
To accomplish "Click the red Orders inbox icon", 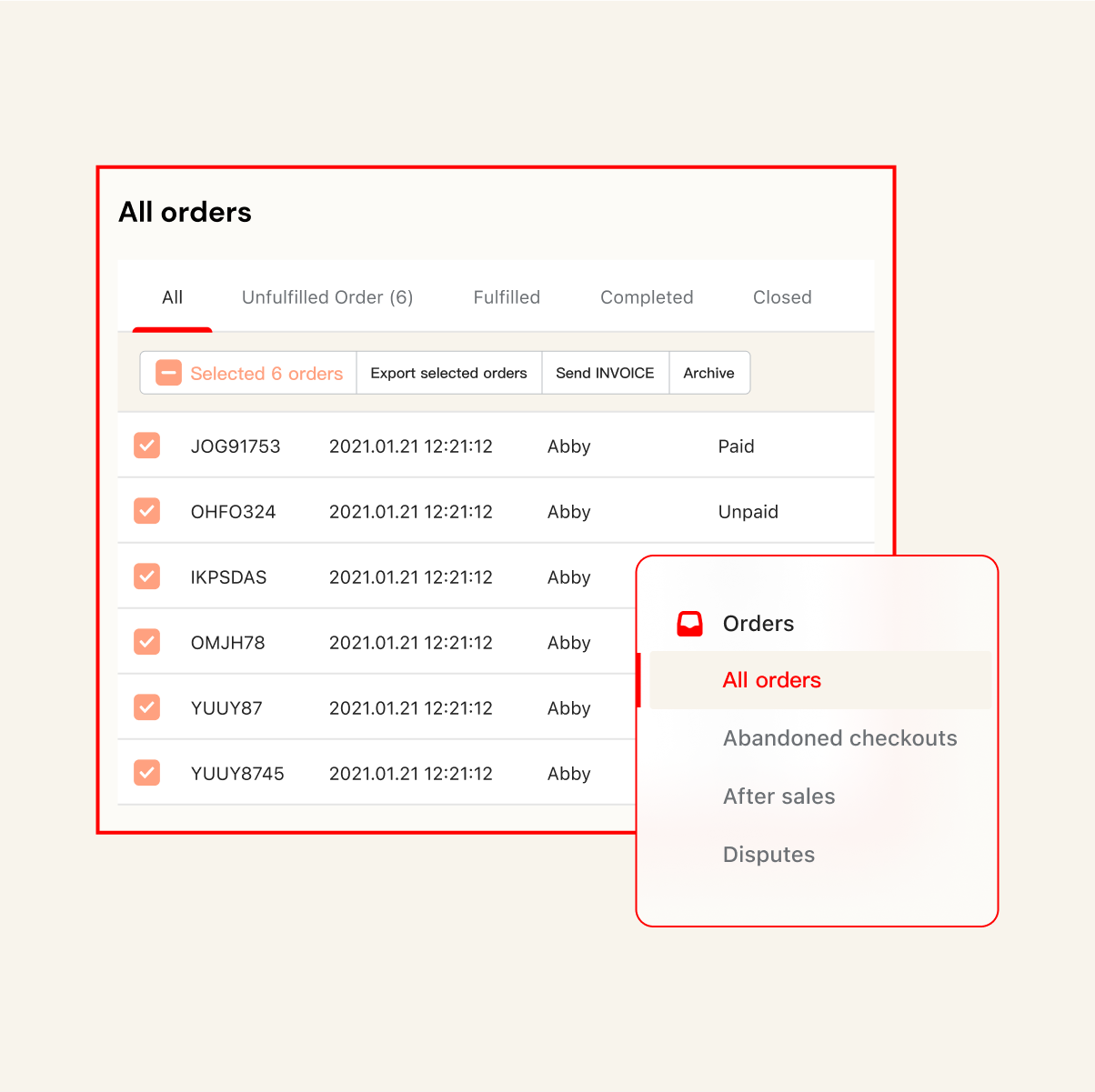I will click(x=689, y=624).
